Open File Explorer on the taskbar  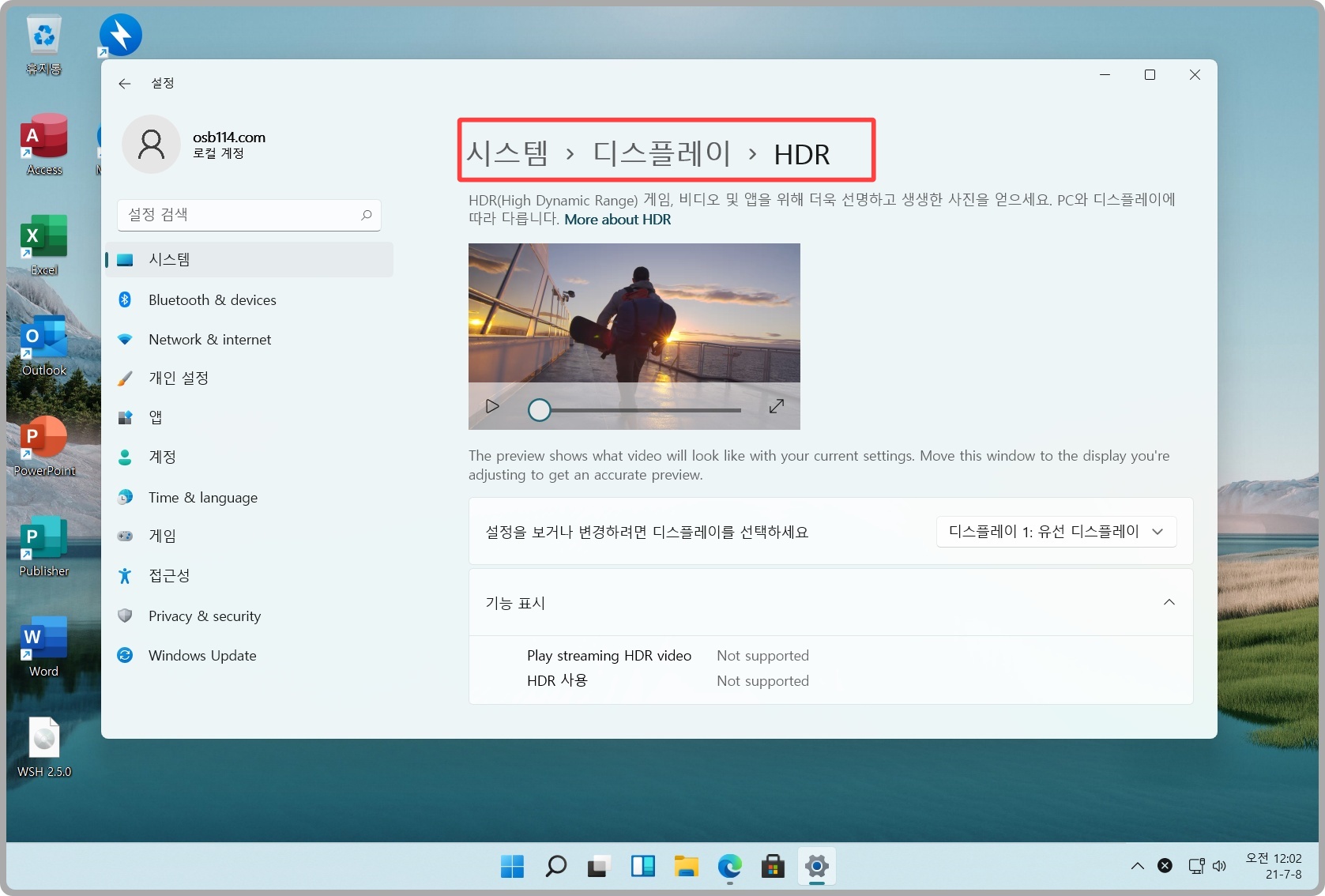point(686,866)
